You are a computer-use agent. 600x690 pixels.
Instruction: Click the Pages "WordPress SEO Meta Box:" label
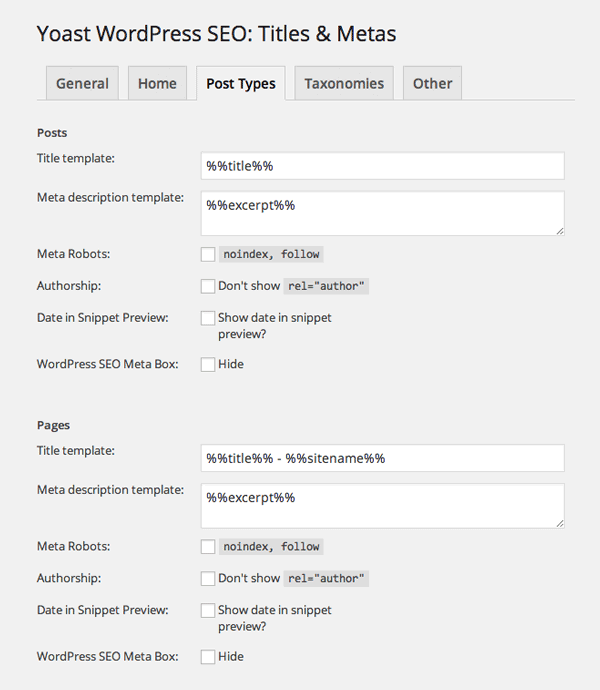pyautogui.click(x=108, y=657)
